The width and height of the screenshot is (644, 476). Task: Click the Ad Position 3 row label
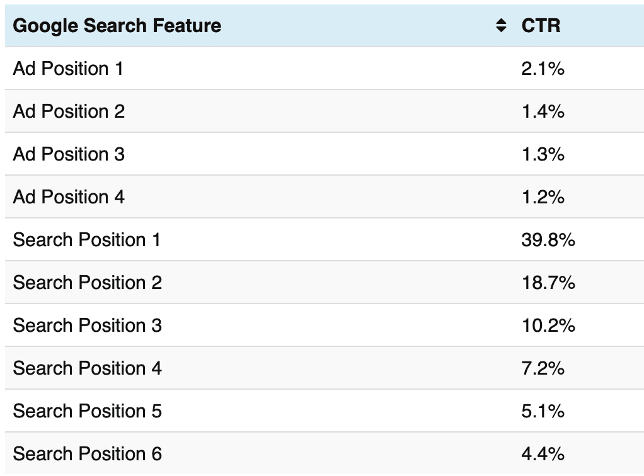tap(68, 155)
